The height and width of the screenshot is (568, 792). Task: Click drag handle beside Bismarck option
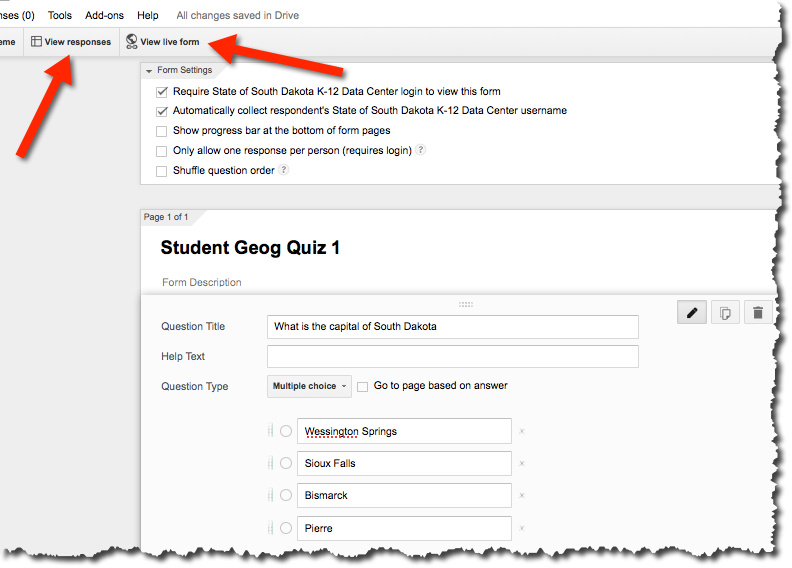(x=270, y=495)
